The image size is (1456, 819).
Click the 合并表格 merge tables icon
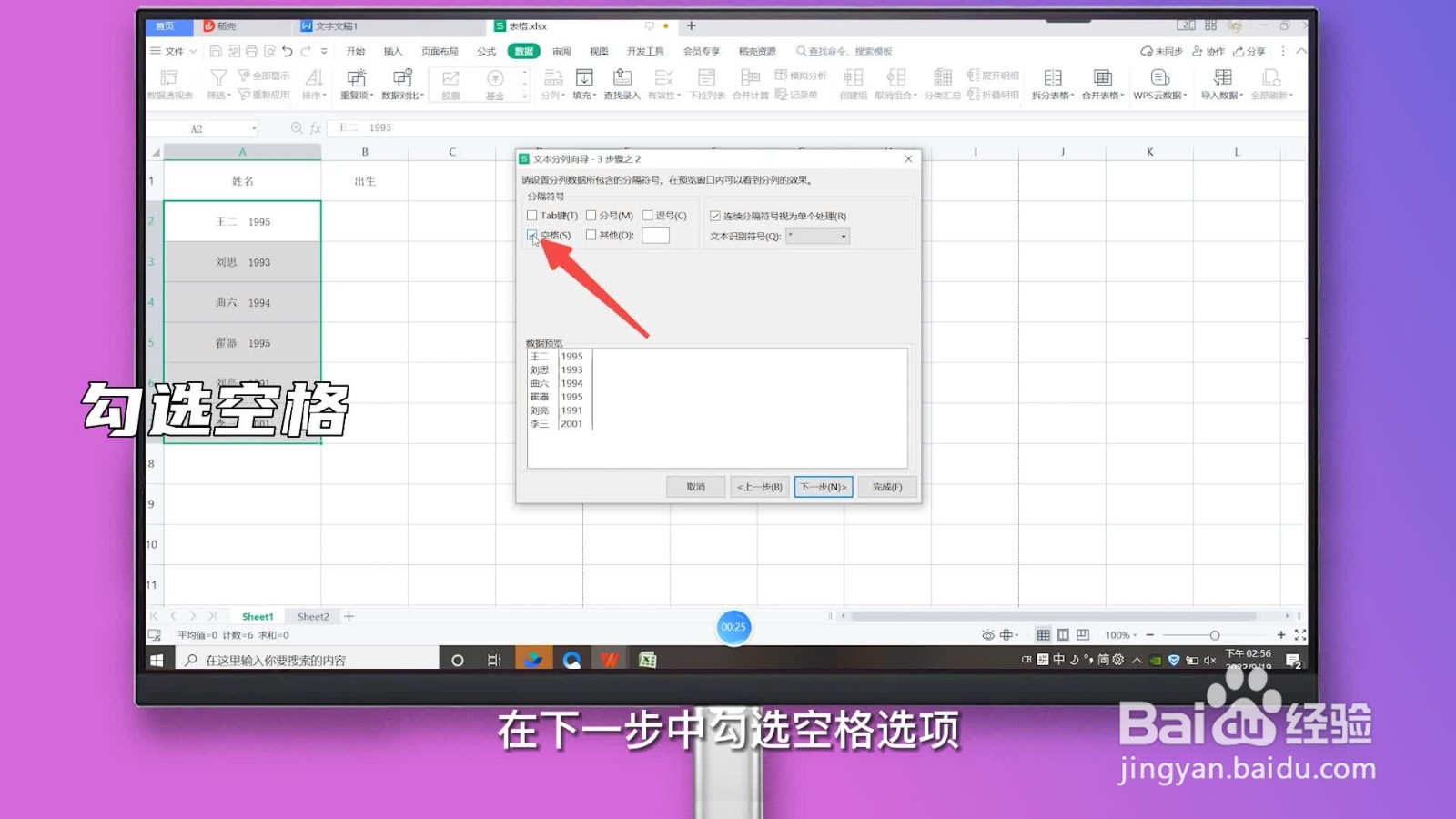[x=1102, y=78]
